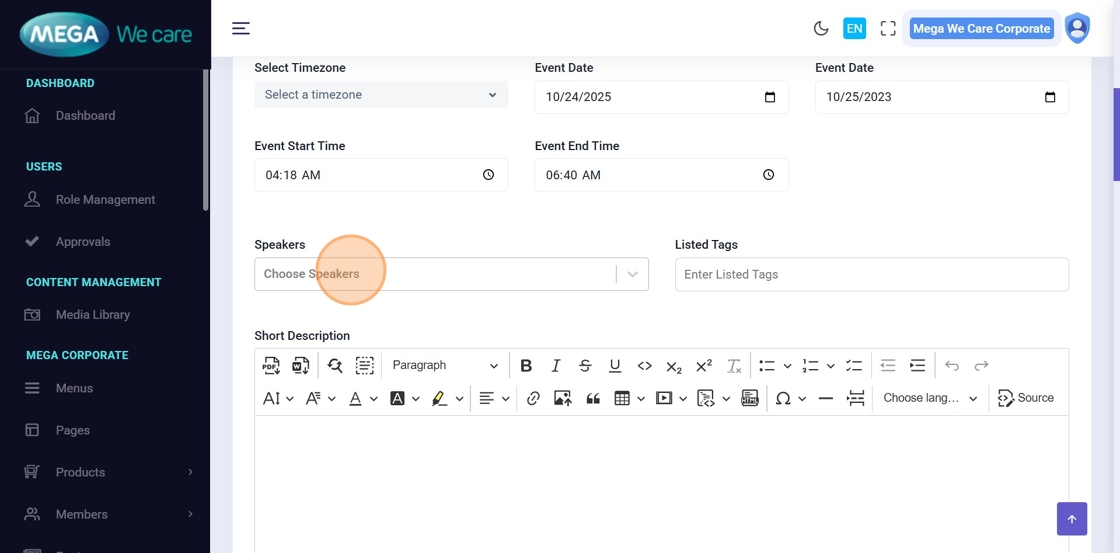Toggle fullscreen mode in the header
Screen dimensions: 1120x553
click(x=888, y=29)
